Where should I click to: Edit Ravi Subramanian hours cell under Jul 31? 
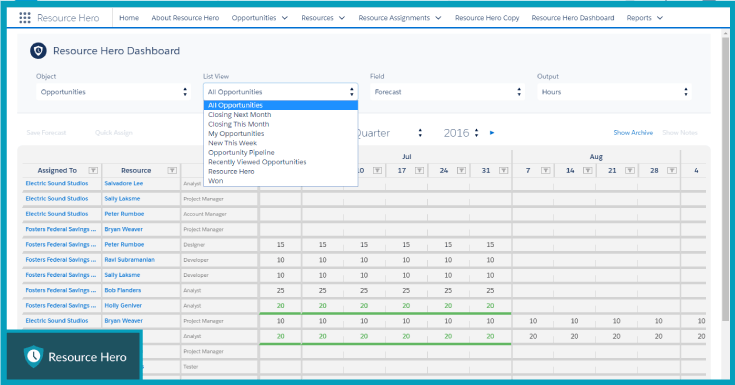[x=490, y=260]
